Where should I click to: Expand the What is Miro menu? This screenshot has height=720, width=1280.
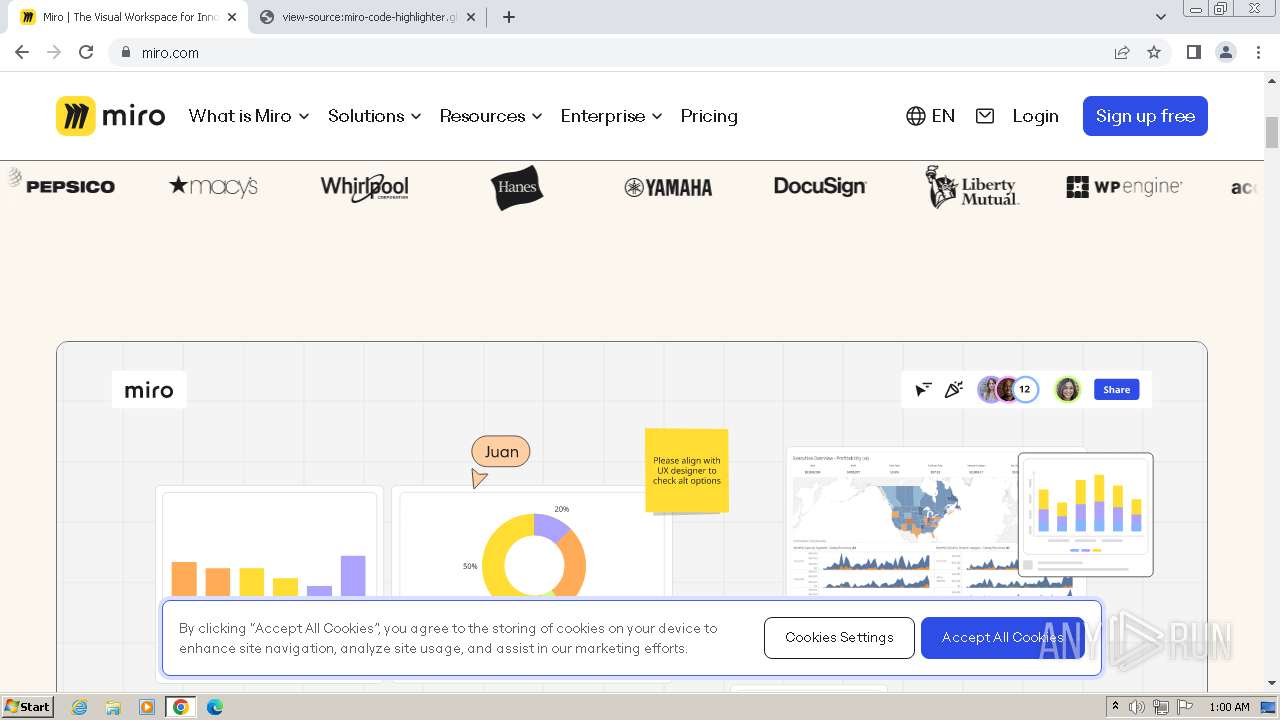pos(249,116)
